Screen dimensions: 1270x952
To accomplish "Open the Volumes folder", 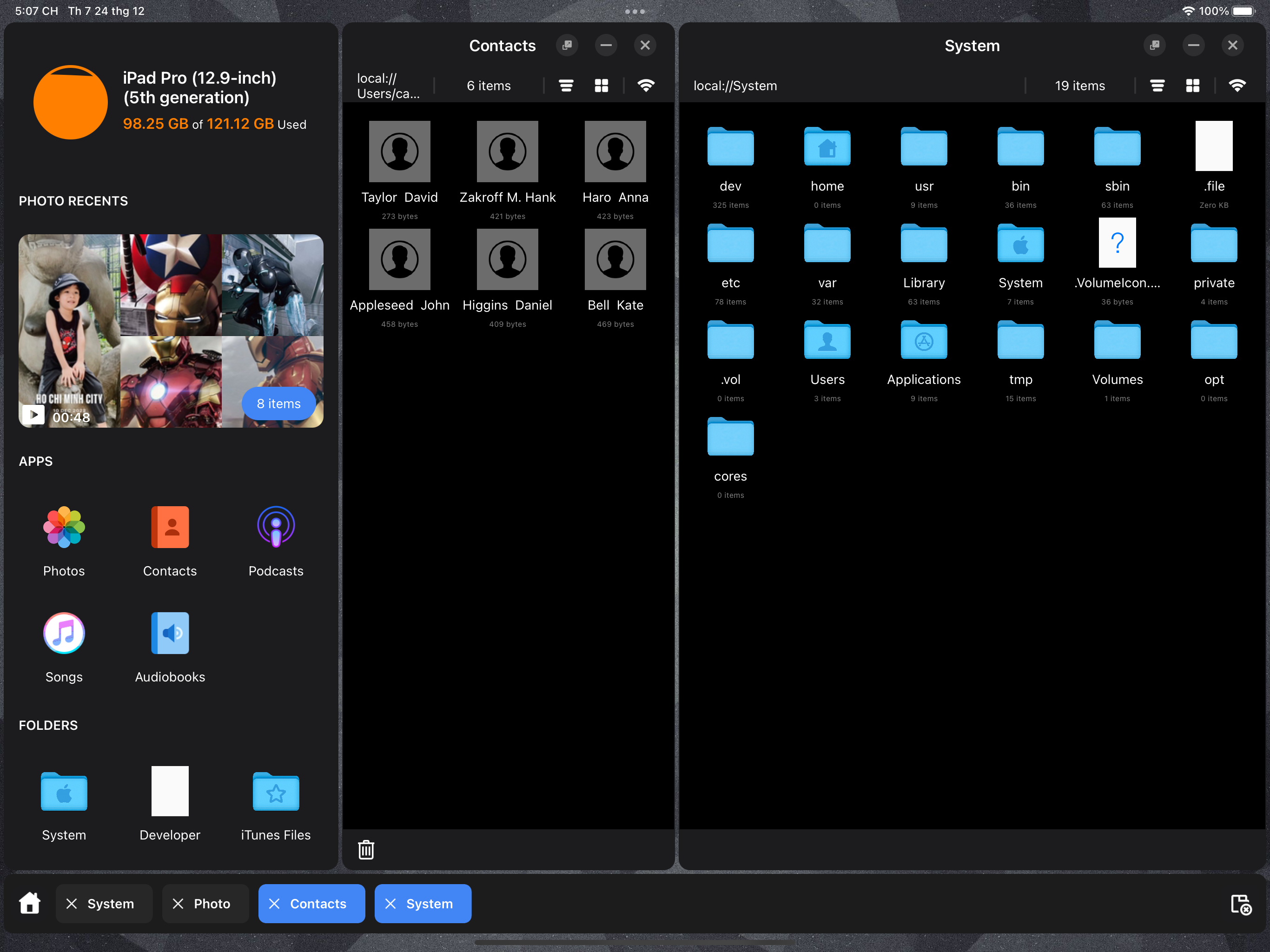I will point(1117,340).
